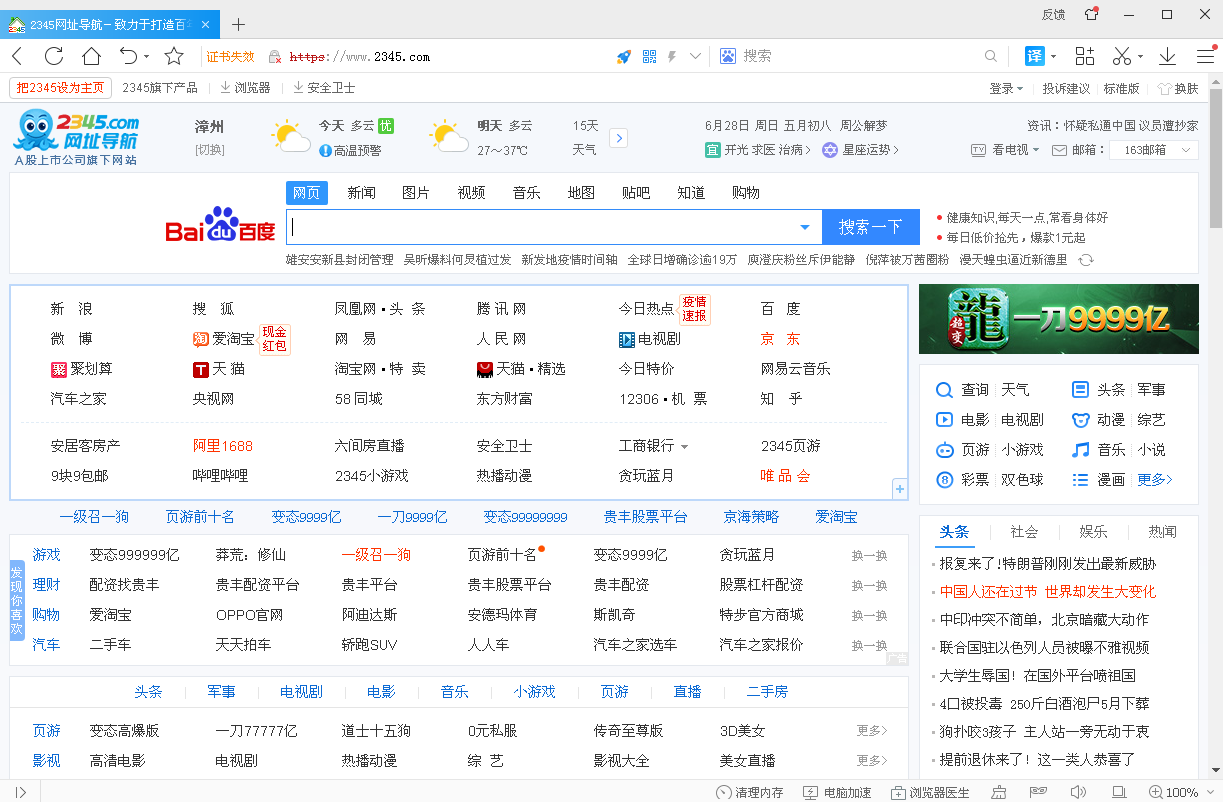Switch to the 娱乐 news tab
Screen dimensions: 1223x802
click(x=1093, y=532)
